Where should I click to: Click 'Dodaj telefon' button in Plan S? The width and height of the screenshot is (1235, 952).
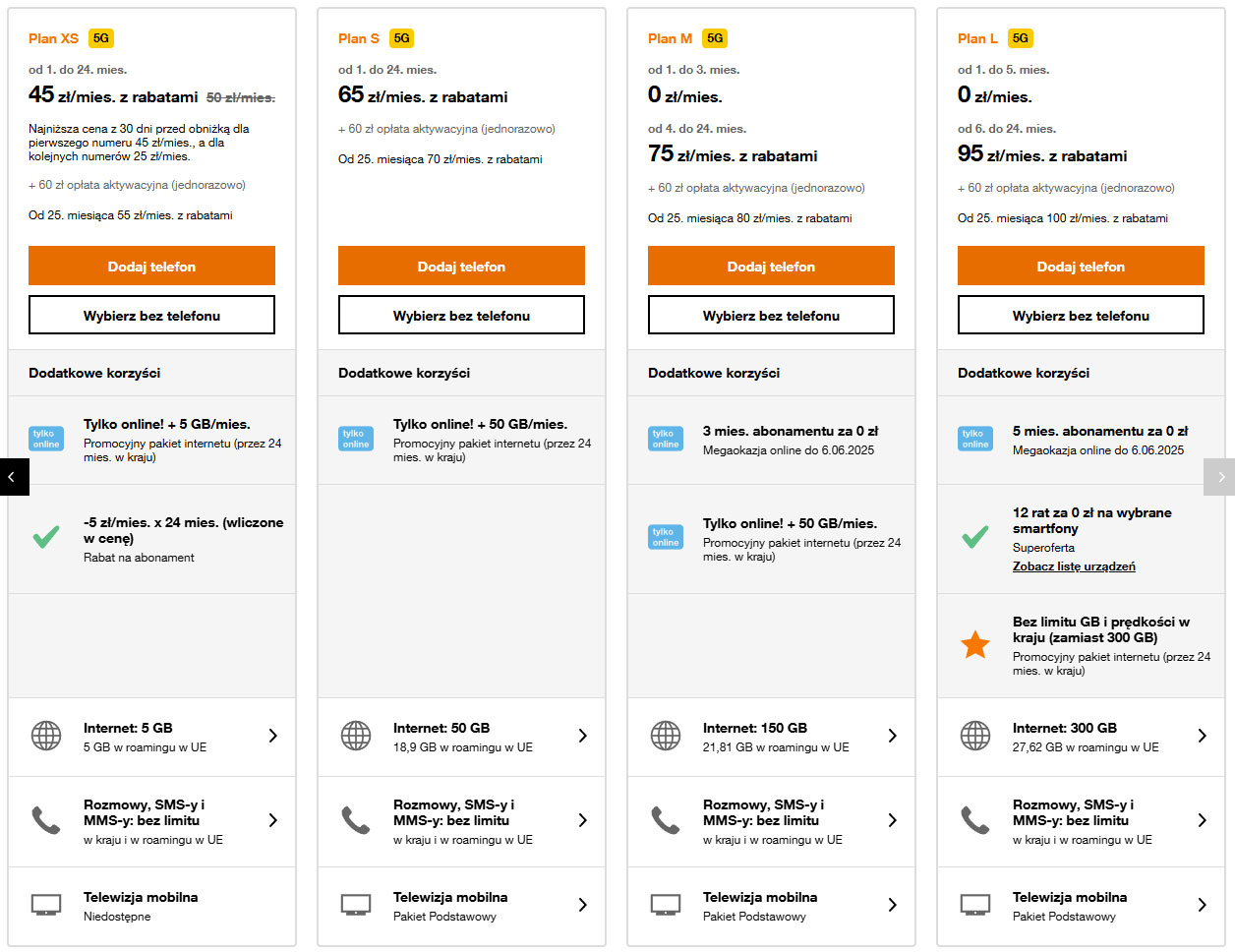(461, 267)
